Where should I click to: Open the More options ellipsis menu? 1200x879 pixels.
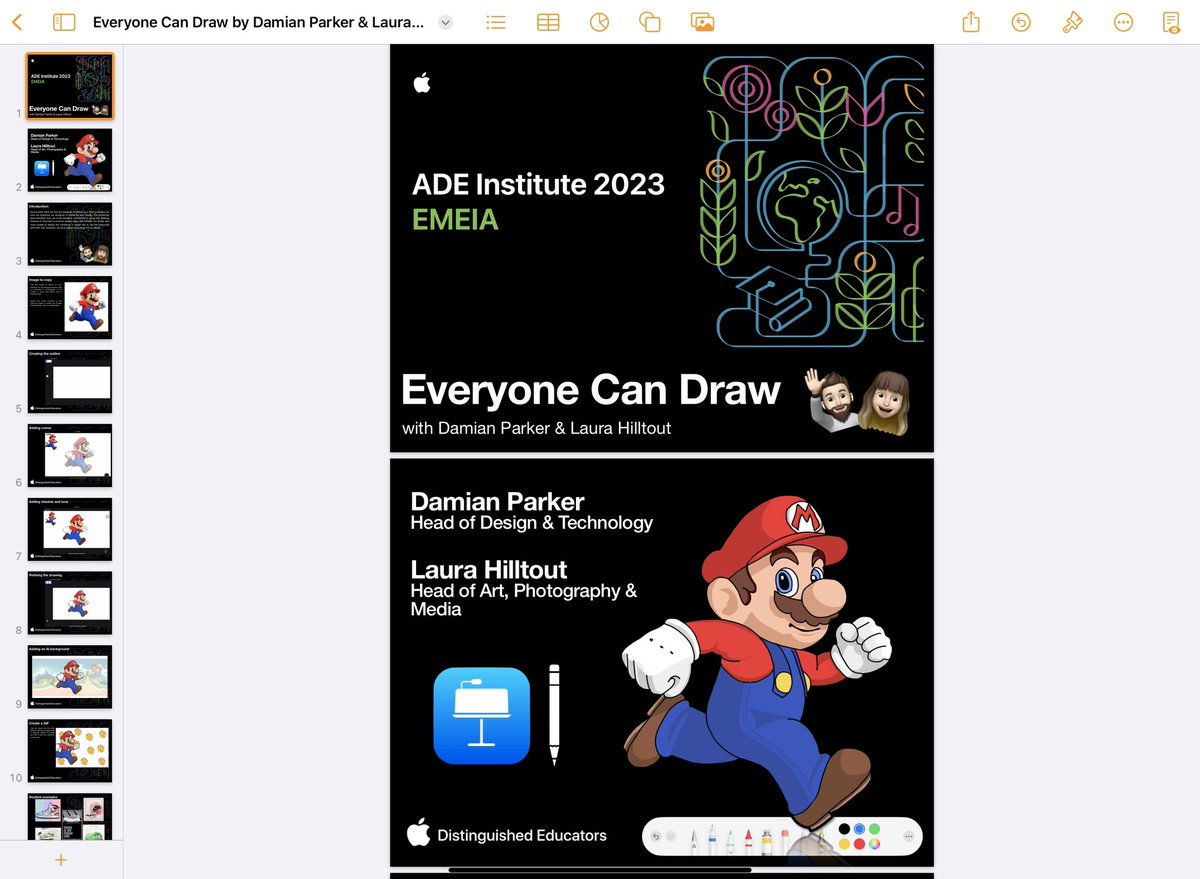(1123, 22)
